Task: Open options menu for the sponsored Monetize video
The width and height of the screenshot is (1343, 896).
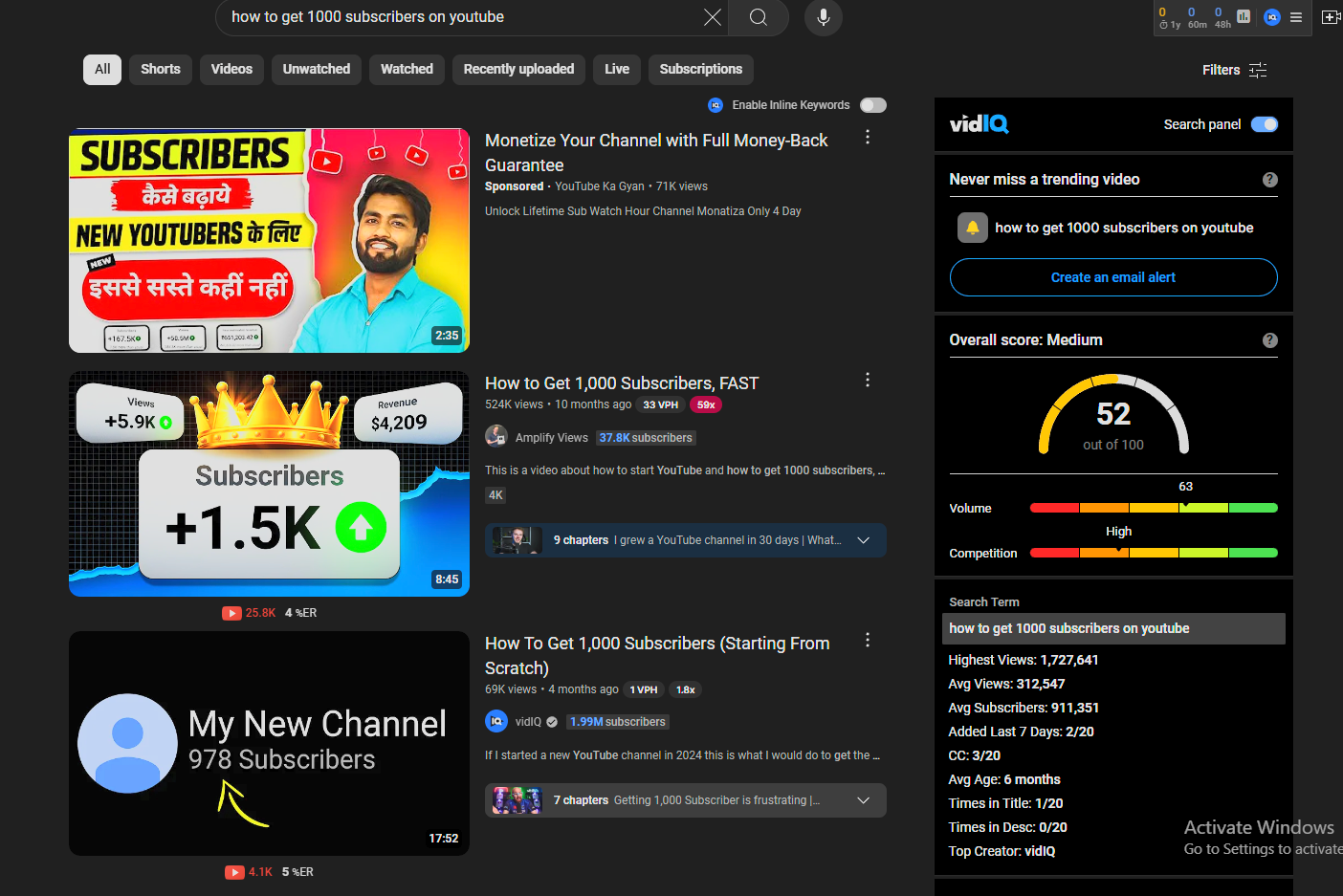Action: tap(868, 137)
